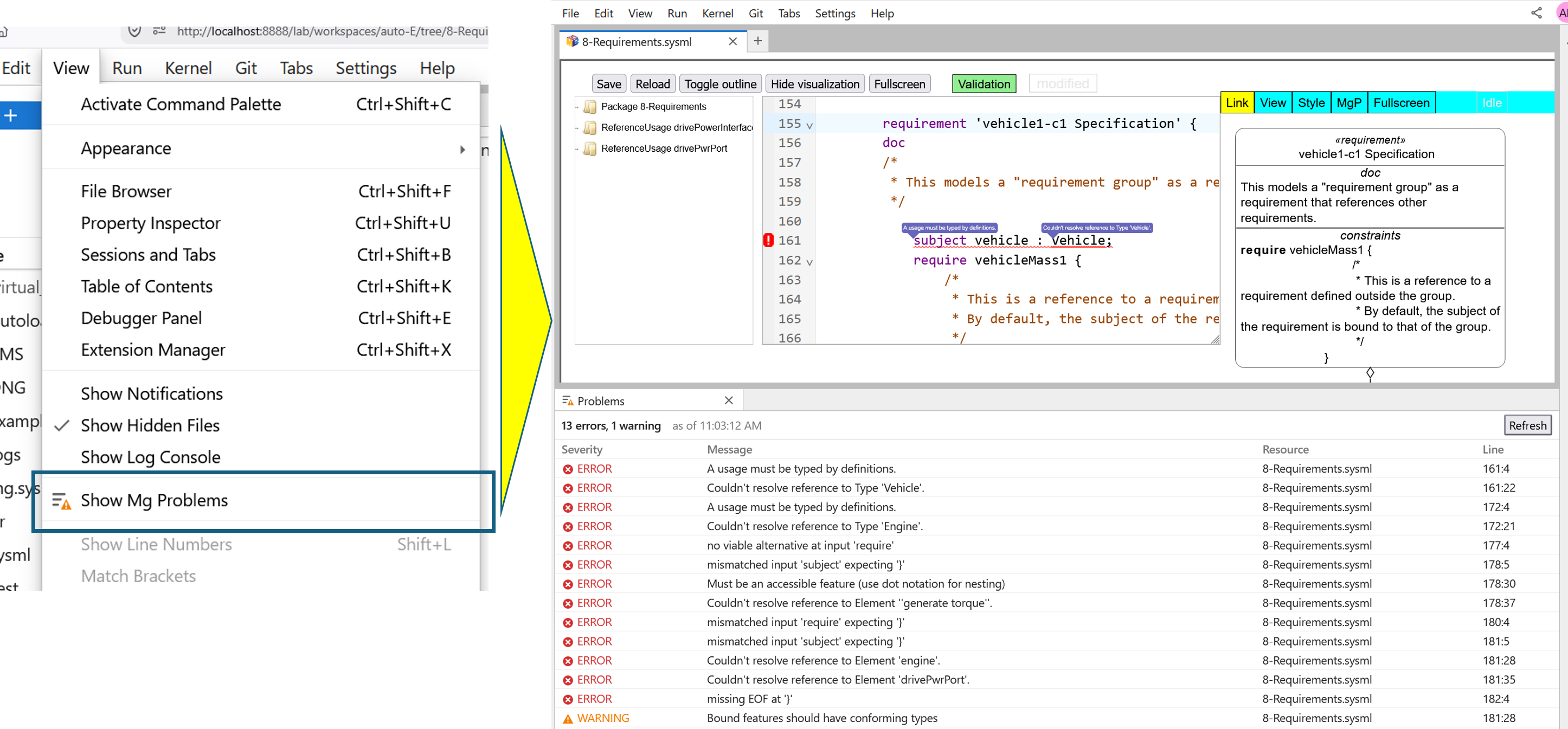This screenshot has width=1568, height=729.
Task: Close the 8-Requirements.sysml tab
Action: (733, 41)
